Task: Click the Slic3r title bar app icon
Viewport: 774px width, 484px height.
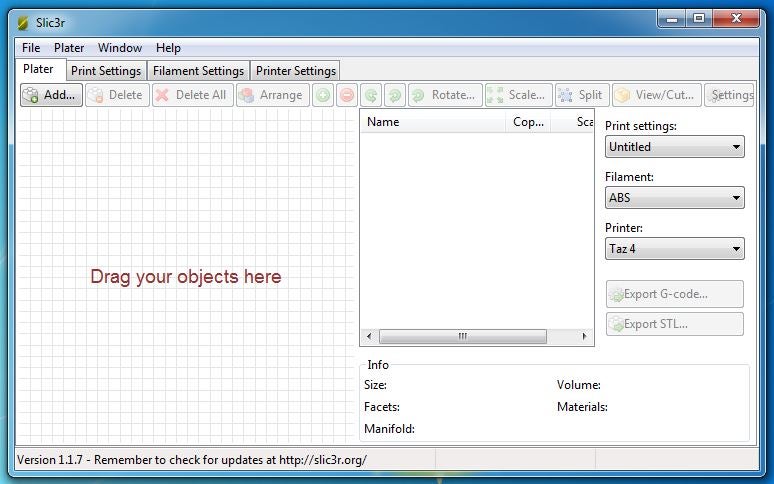Action: 23,23
